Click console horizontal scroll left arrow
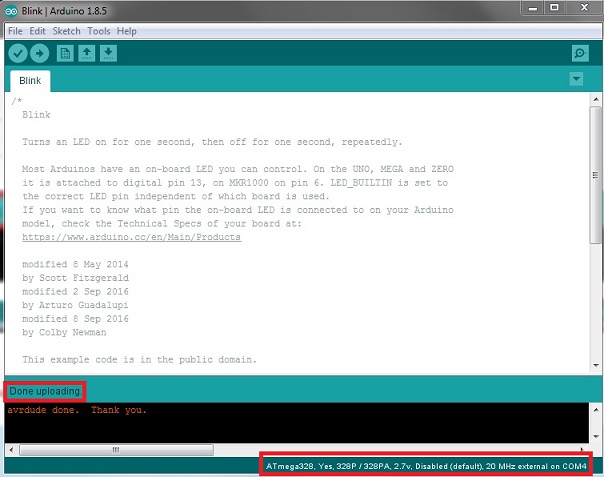604x477 pixels. pos(11,450)
